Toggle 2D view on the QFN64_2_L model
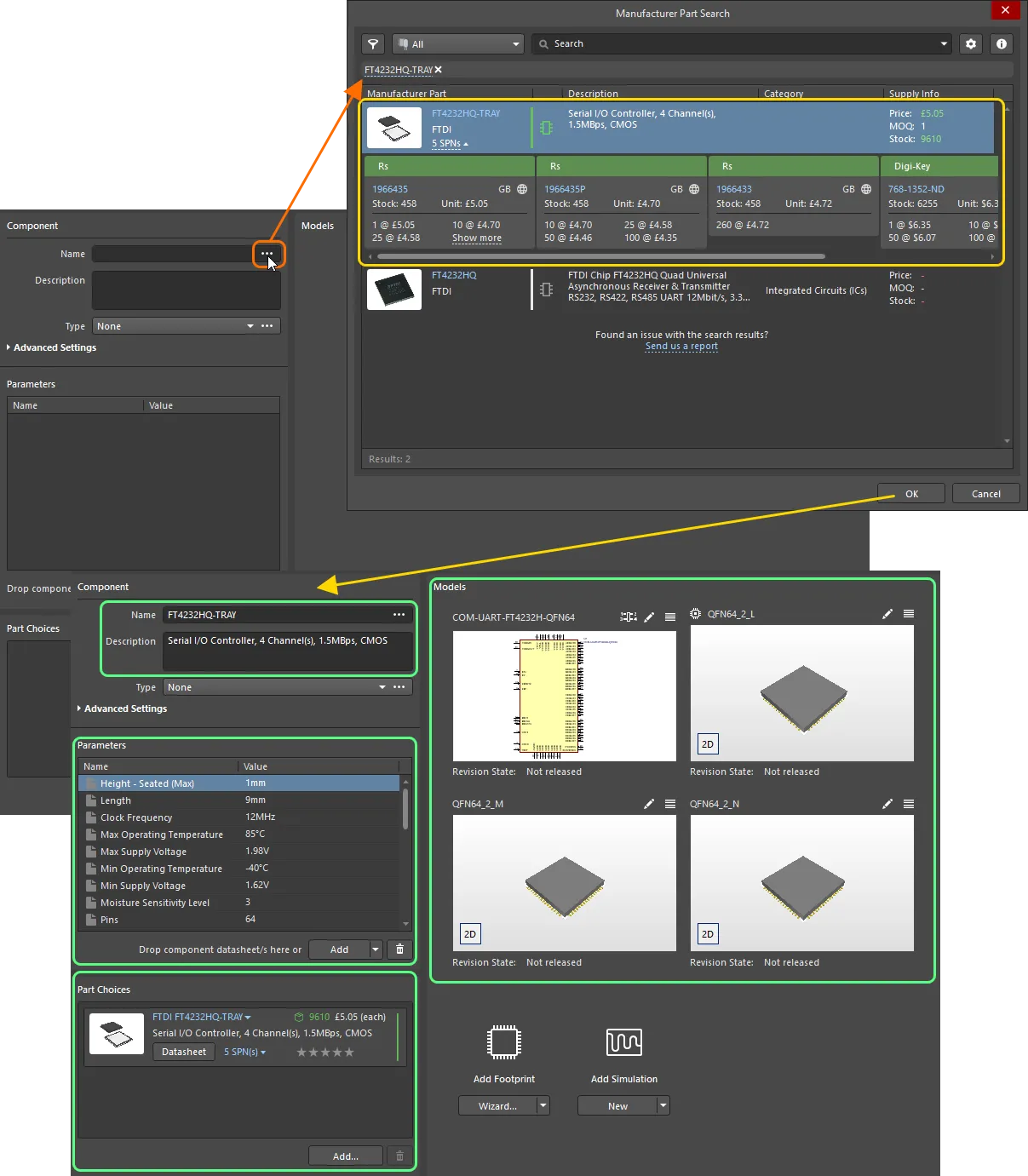Image resolution: width=1028 pixels, height=1176 pixels. [x=708, y=743]
